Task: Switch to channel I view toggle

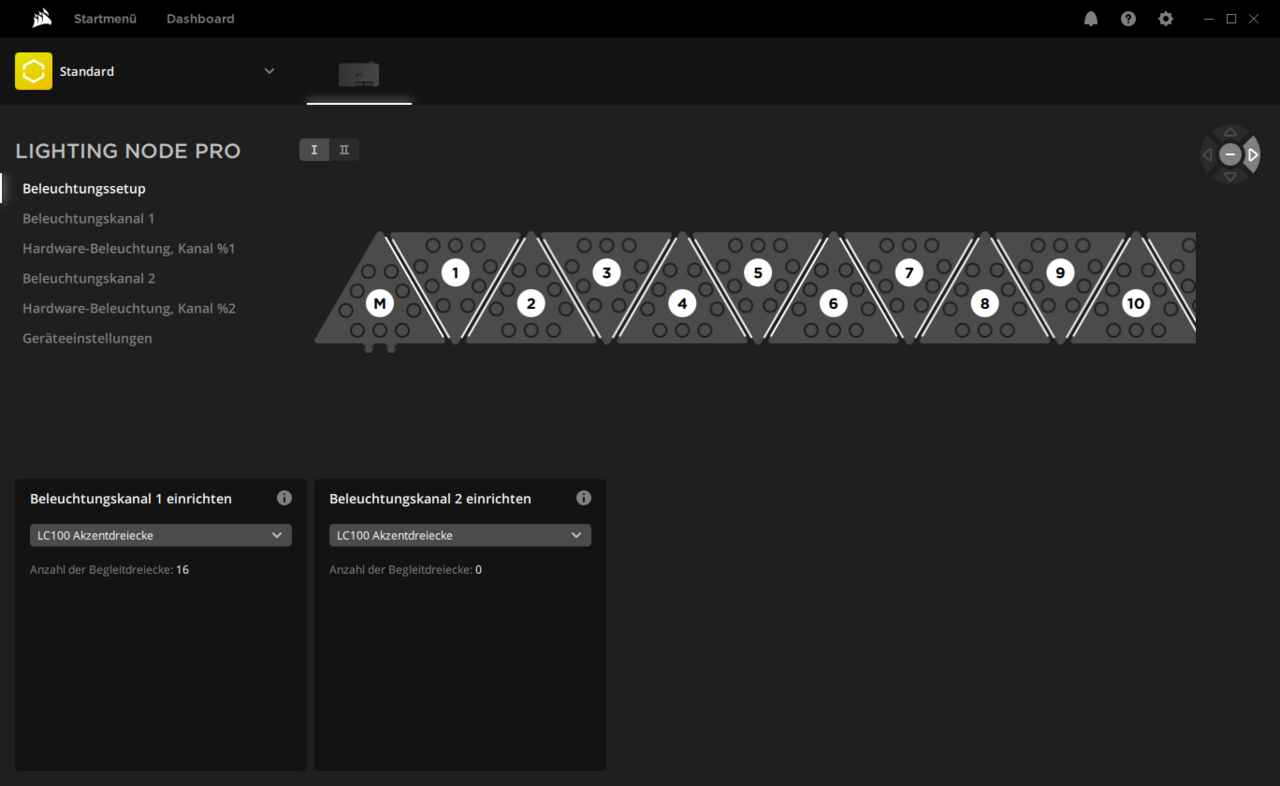Action: 314,150
